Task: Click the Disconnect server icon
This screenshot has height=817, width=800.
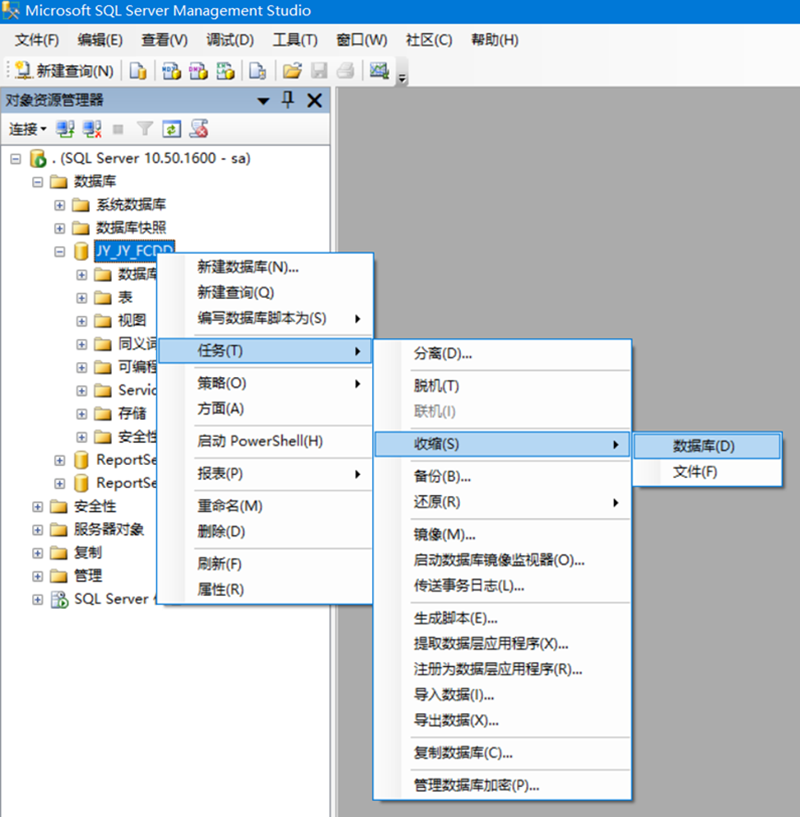Action: [x=92, y=129]
